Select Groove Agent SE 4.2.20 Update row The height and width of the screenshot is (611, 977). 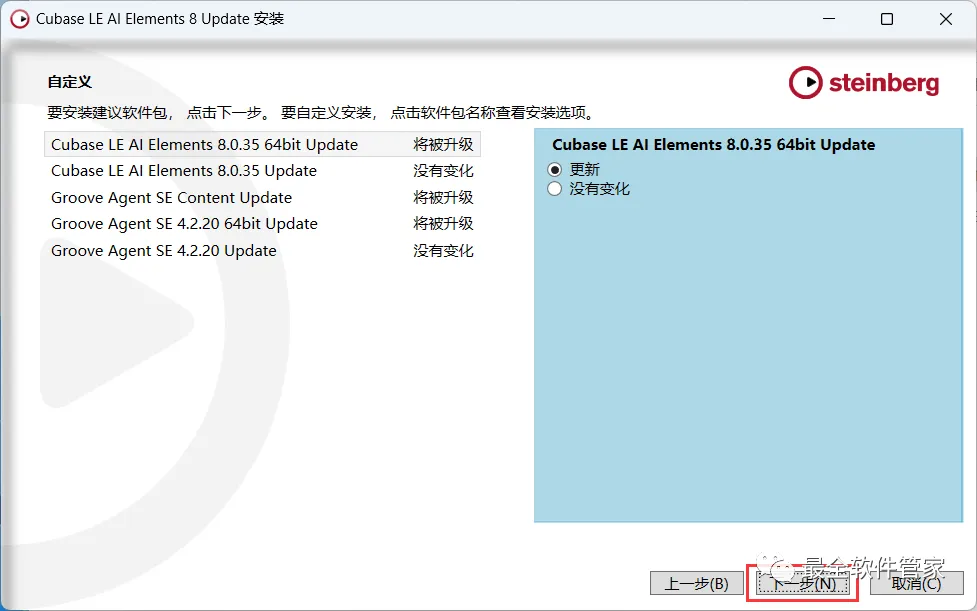(x=262, y=250)
